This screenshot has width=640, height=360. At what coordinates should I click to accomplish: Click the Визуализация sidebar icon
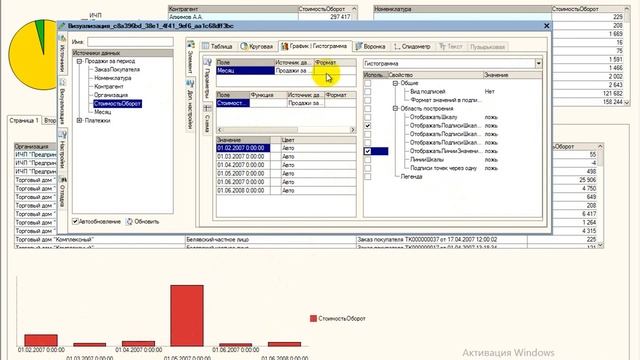tap(62, 82)
